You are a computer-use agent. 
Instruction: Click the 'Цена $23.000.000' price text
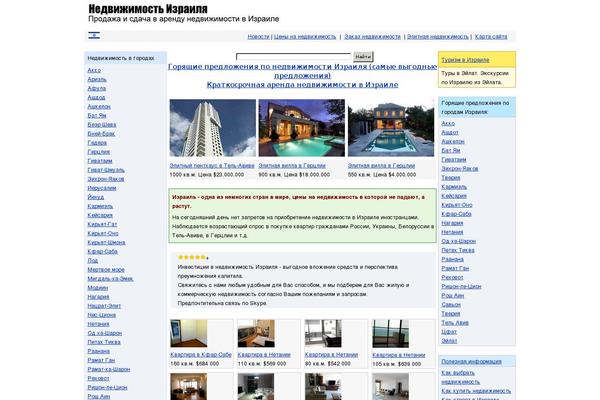click(221, 175)
